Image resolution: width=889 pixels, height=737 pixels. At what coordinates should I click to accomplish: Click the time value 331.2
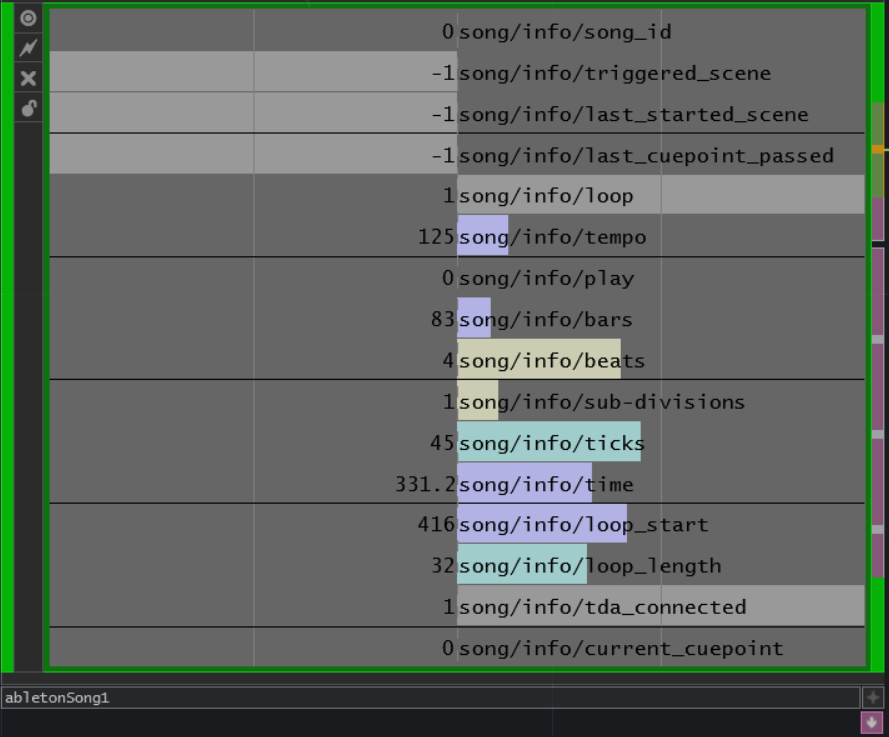point(425,484)
